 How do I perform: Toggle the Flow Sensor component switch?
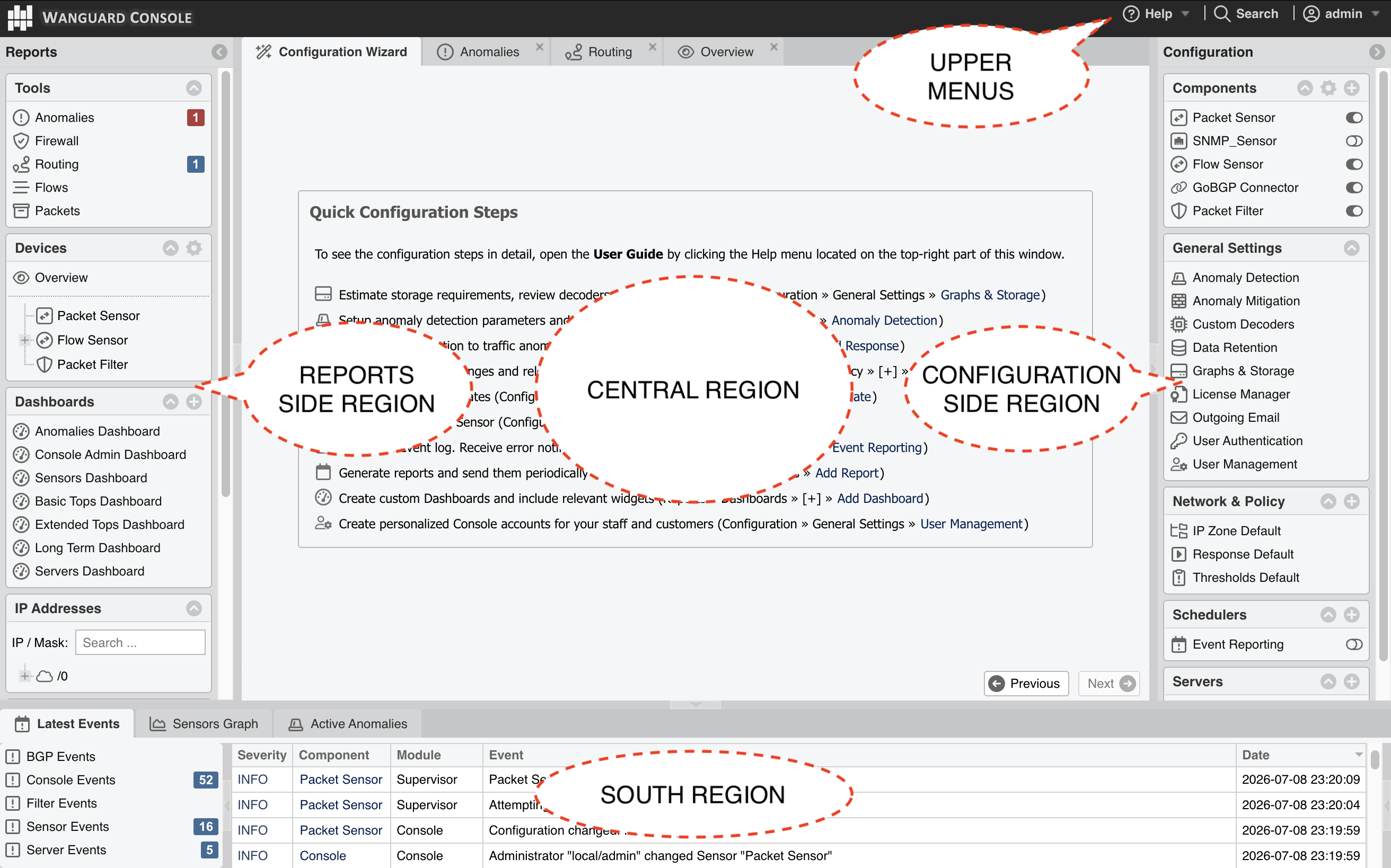coord(1354,164)
